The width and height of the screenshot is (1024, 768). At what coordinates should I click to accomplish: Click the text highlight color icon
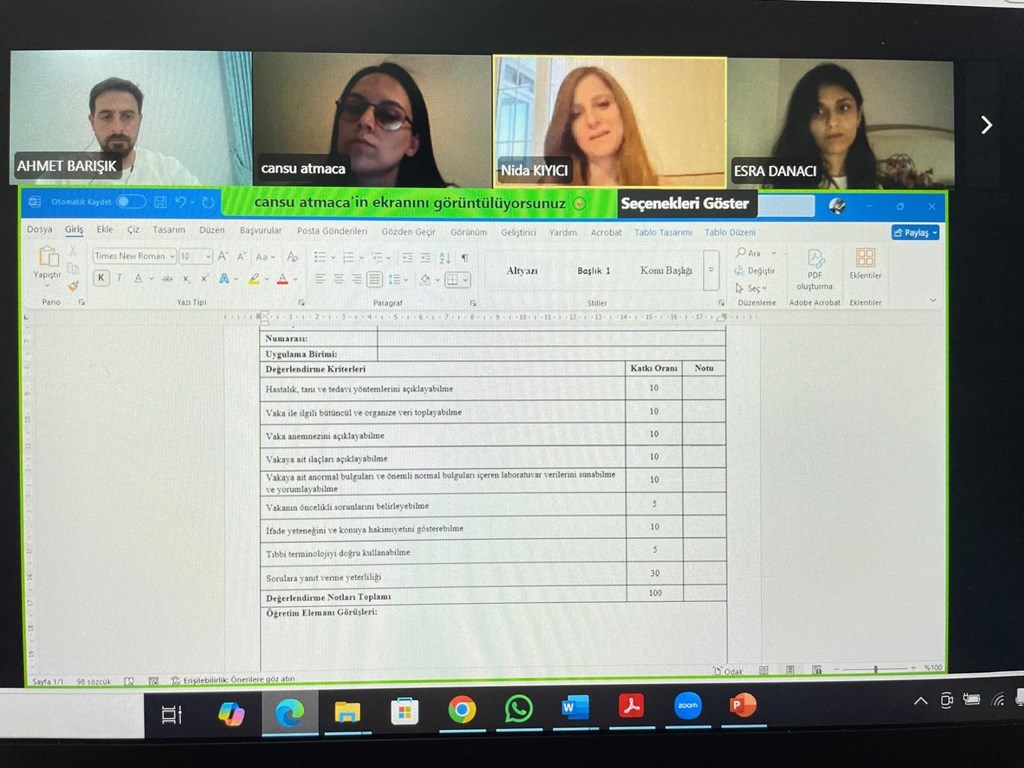click(x=255, y=279)
